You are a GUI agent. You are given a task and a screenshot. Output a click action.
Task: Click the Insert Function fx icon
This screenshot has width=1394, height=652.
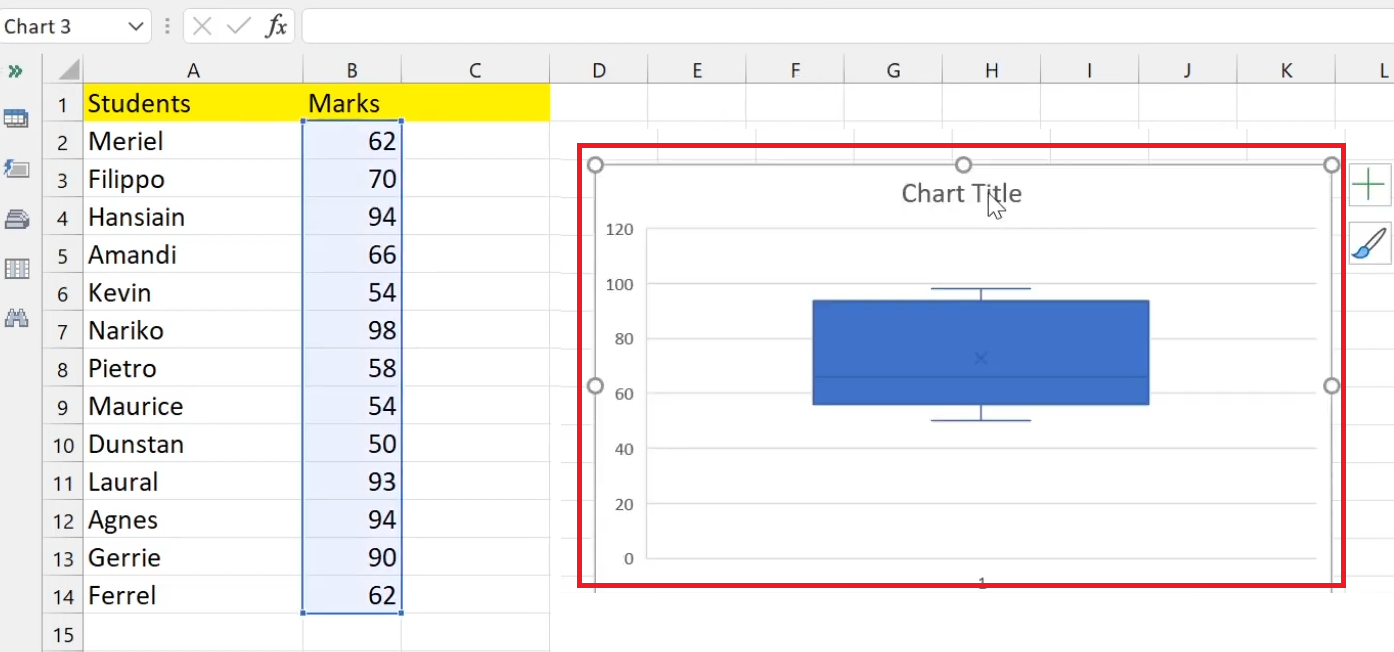(277, 26)
